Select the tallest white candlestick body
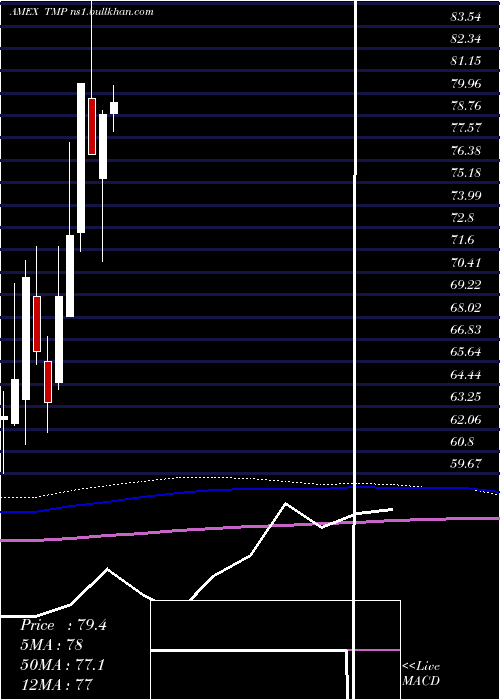Viewport: 500px width, 700px height. click(x=81, y=158)
